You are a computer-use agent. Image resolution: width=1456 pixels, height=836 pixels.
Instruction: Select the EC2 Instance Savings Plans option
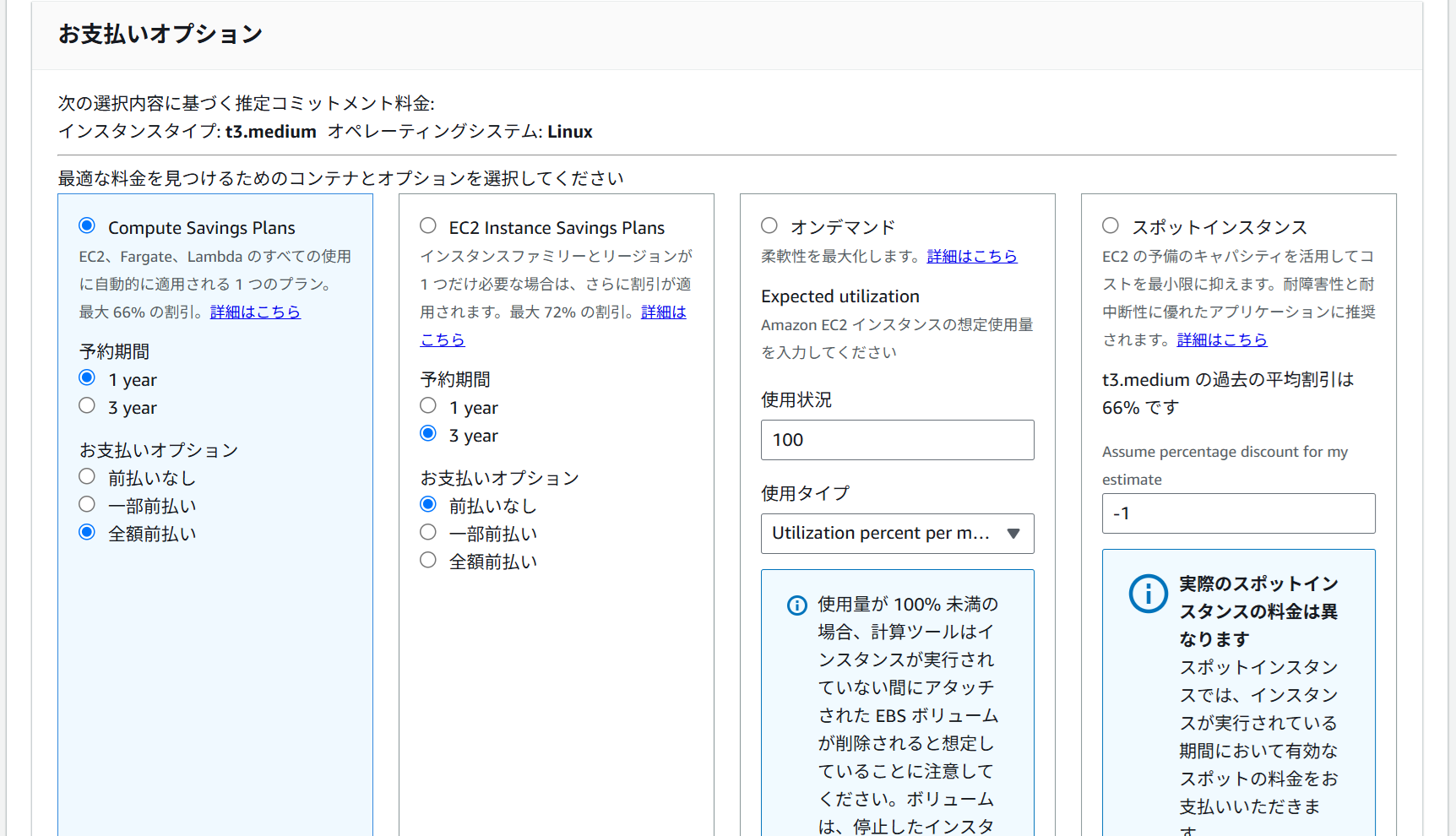[x=428, y=225]
